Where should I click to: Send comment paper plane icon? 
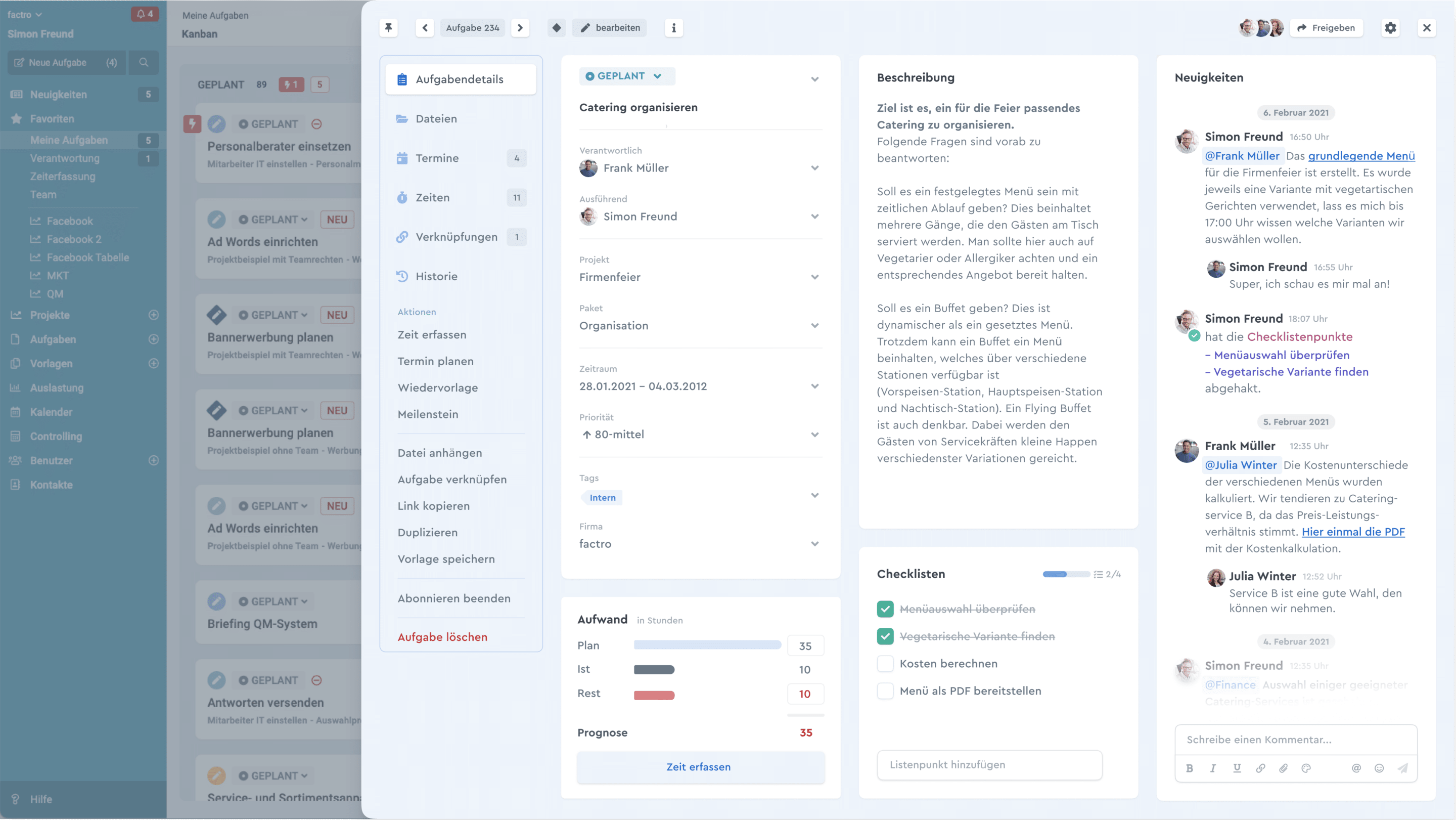(x=1403, y=768)
